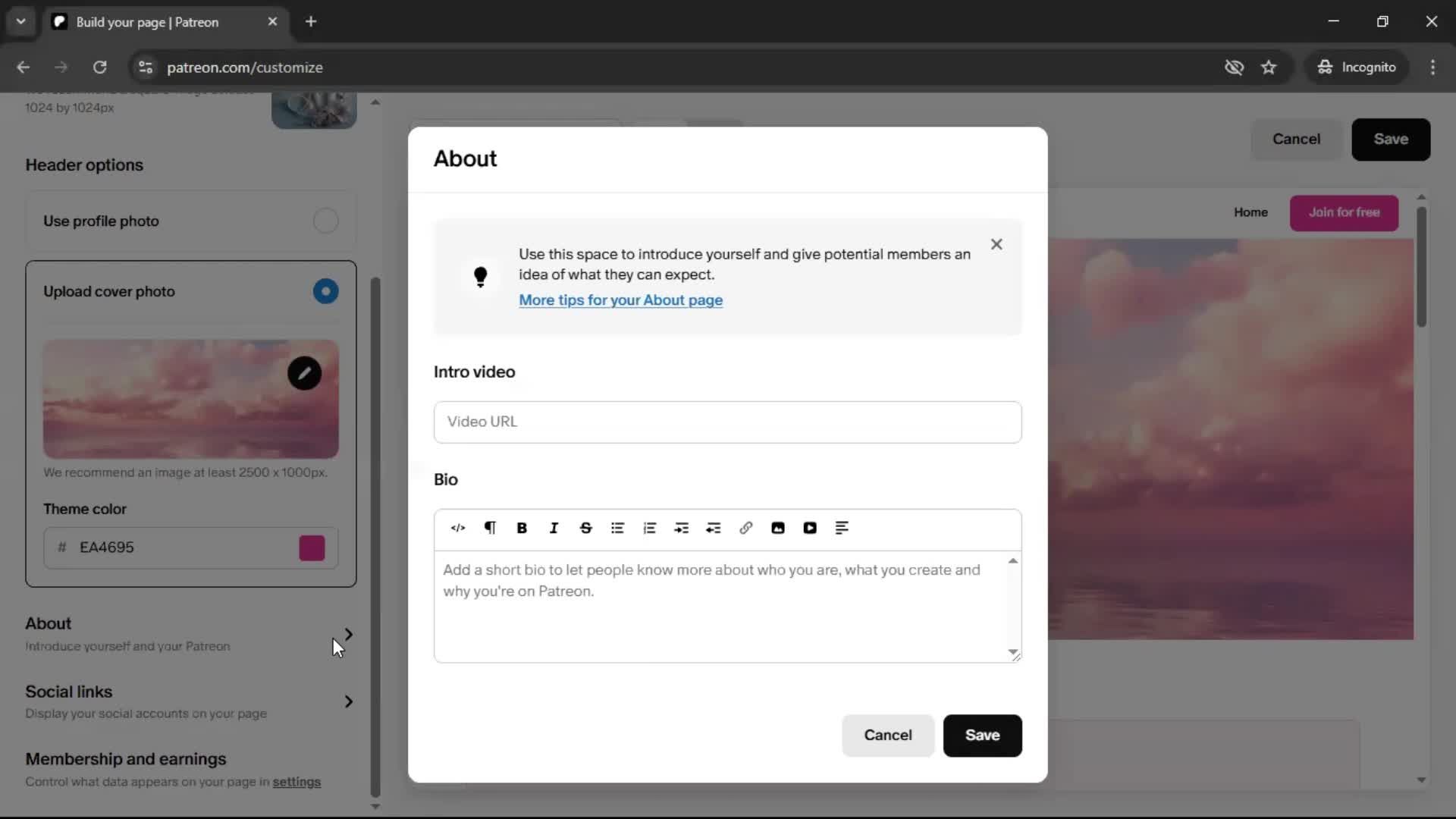Open More tips for your About page
Image resolution: width=1456 pixels, height=819 pixels.
(x=621, y=300)
